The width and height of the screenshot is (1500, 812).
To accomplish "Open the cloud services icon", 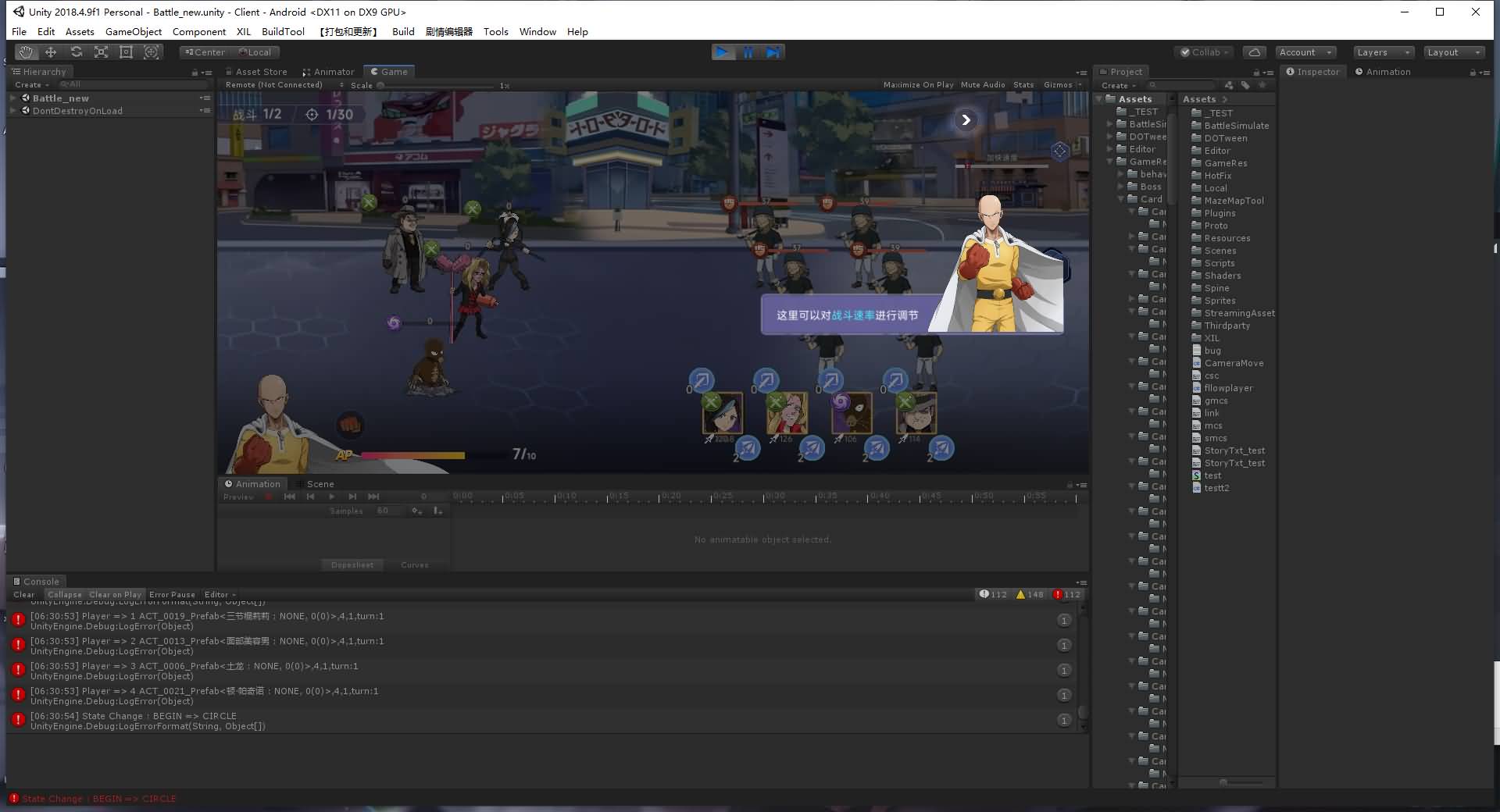I will coord(1254,52).
